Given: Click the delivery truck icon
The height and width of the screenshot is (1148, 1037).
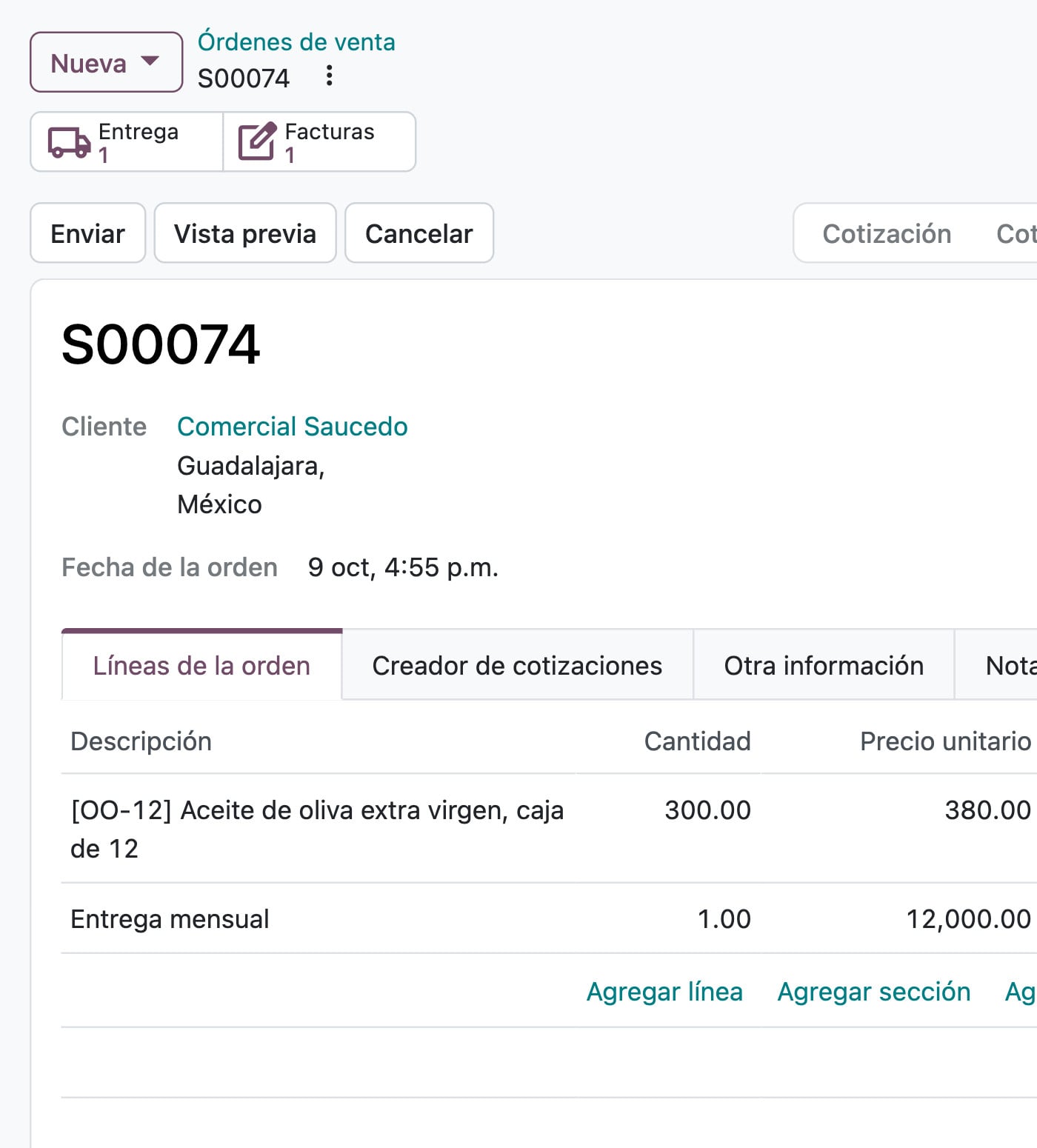Looking at the screenshot, I should tap(69, 142).
